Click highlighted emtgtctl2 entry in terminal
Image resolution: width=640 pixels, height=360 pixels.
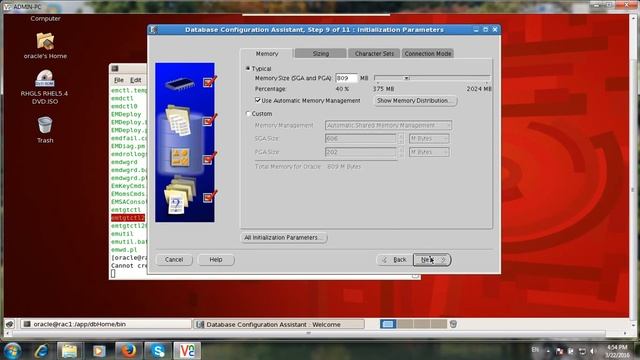(128, 218)
